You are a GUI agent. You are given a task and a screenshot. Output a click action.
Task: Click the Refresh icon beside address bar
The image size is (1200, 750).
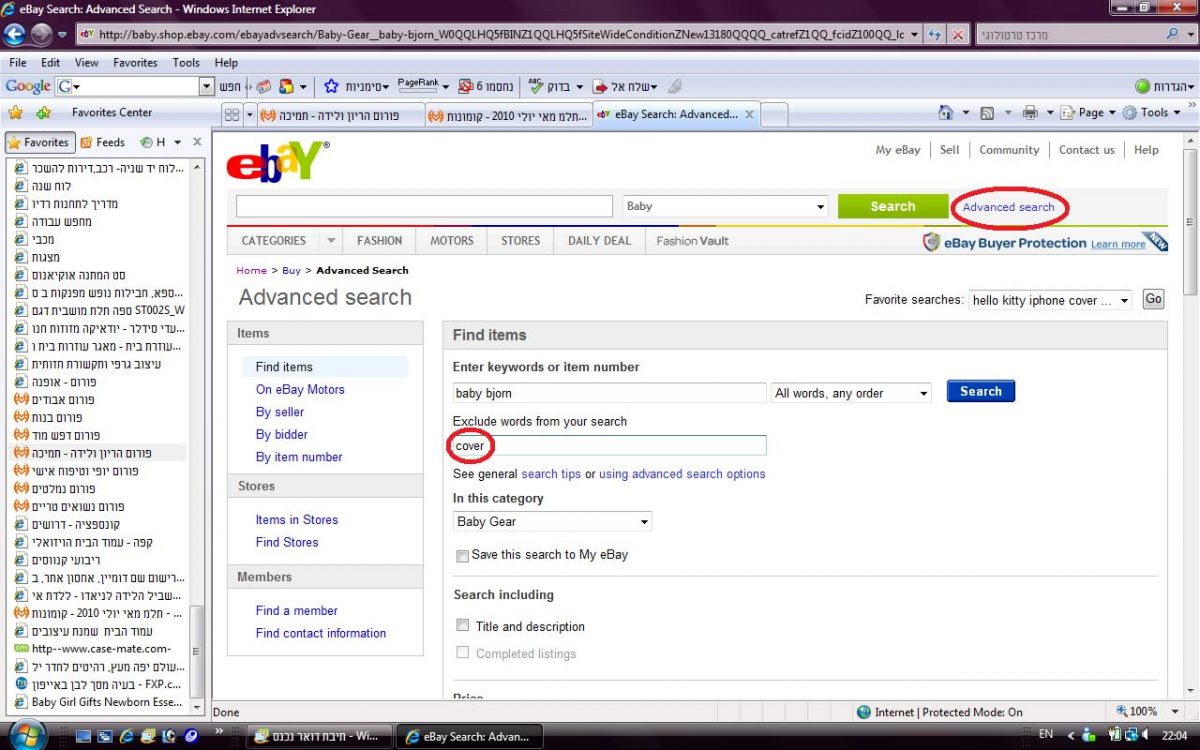point(934,34)
